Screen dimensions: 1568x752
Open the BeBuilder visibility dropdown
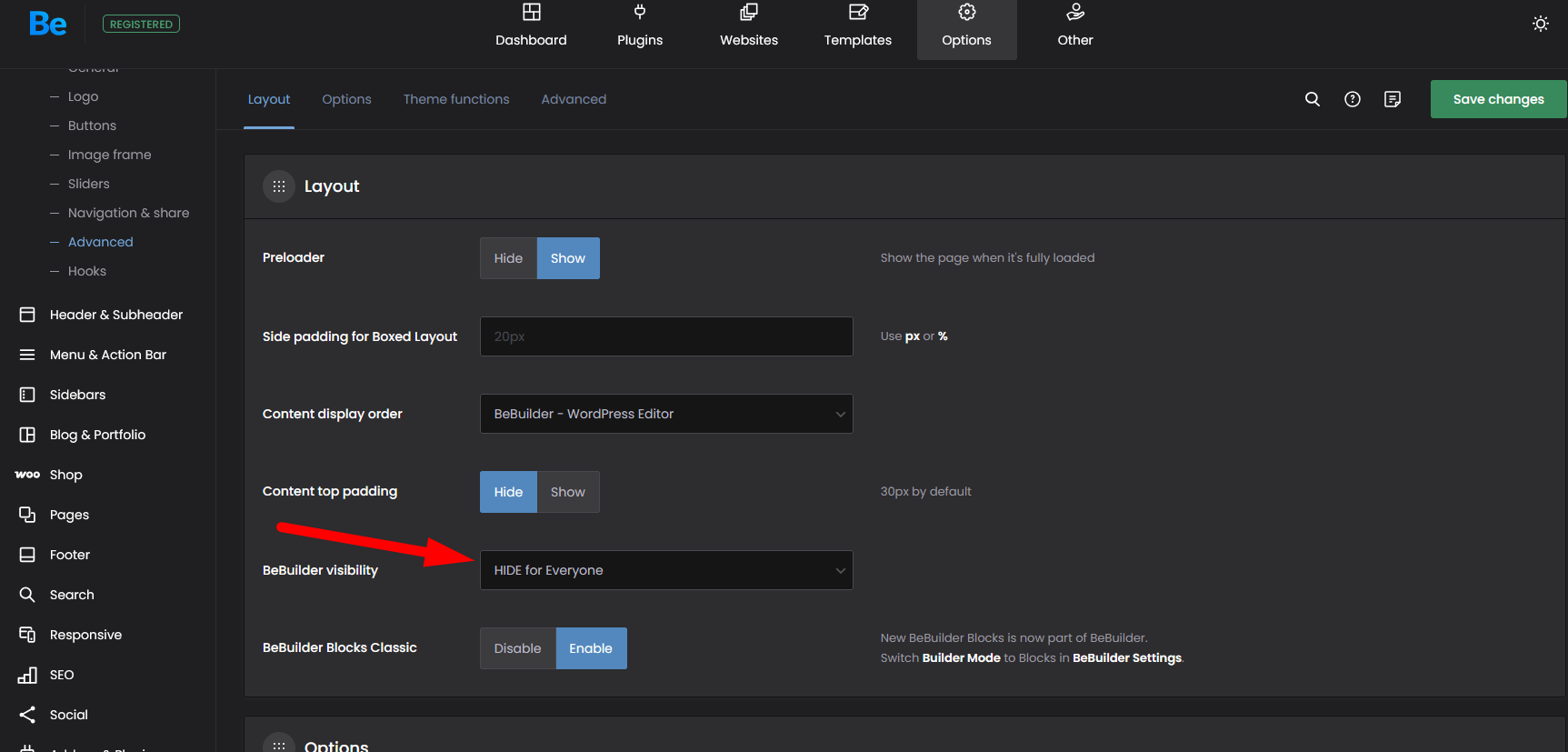click(665, 570)
